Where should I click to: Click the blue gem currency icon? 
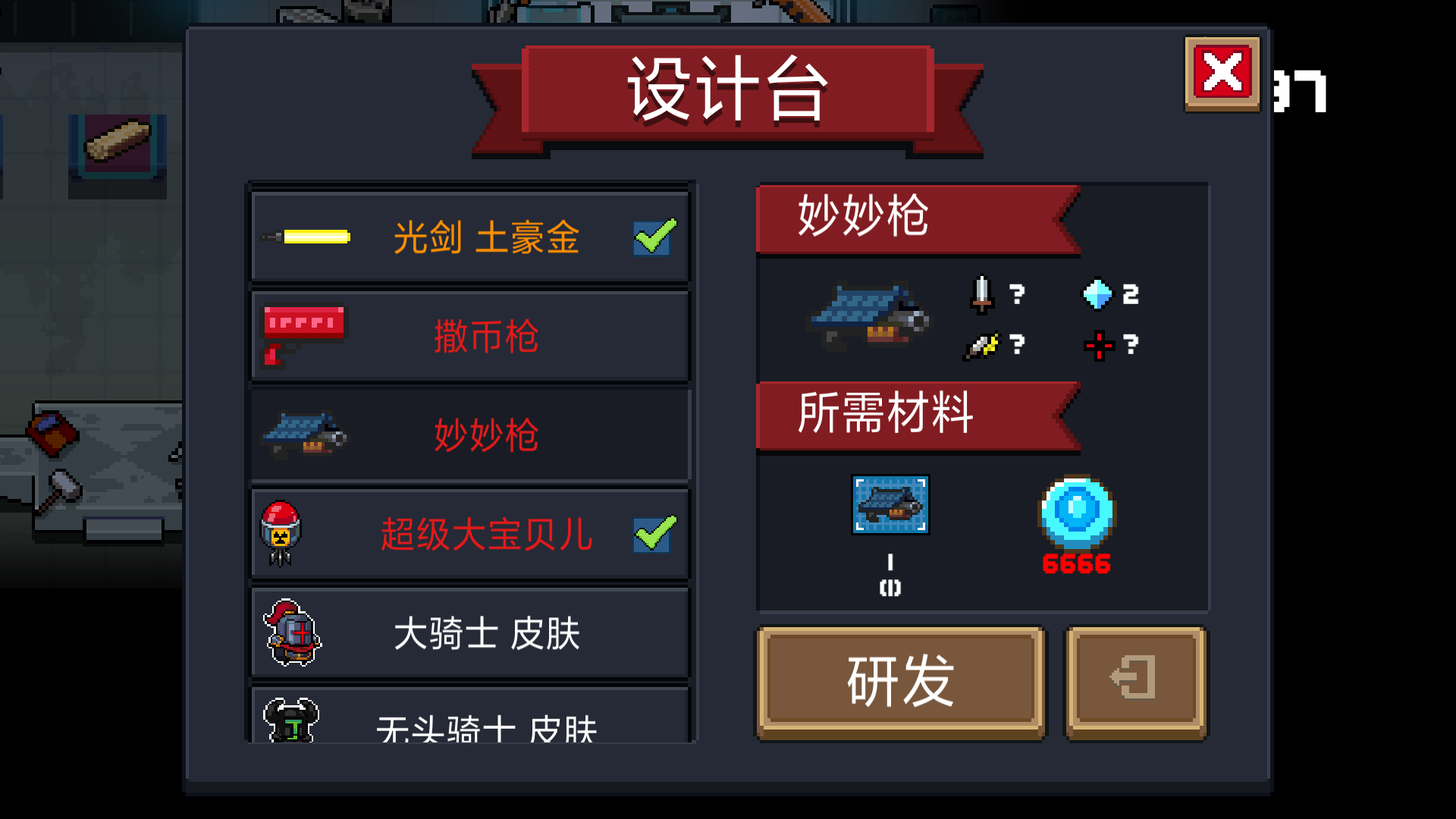tap(1077, 511)
